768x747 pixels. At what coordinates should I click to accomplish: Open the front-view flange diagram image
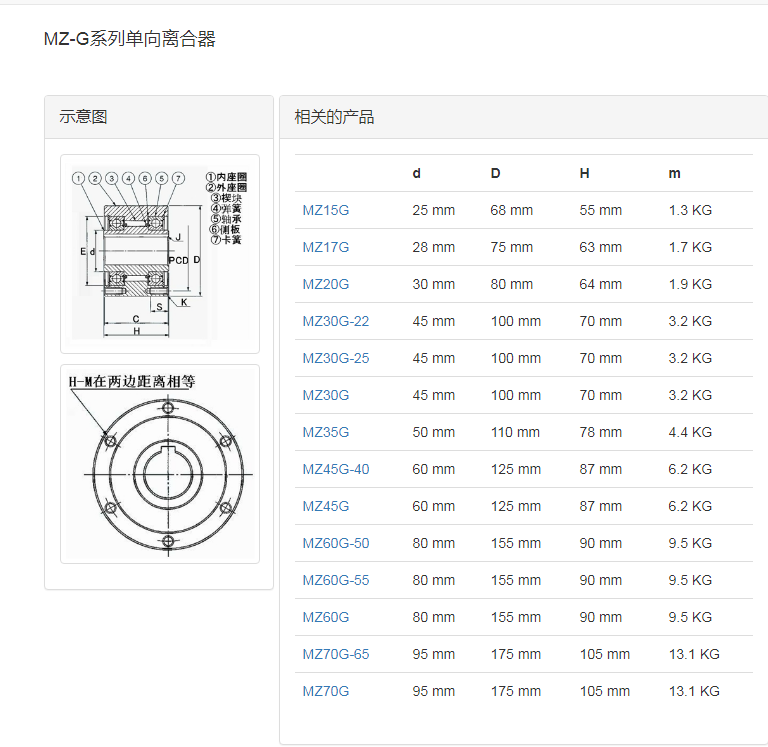(x=159, y=464)
